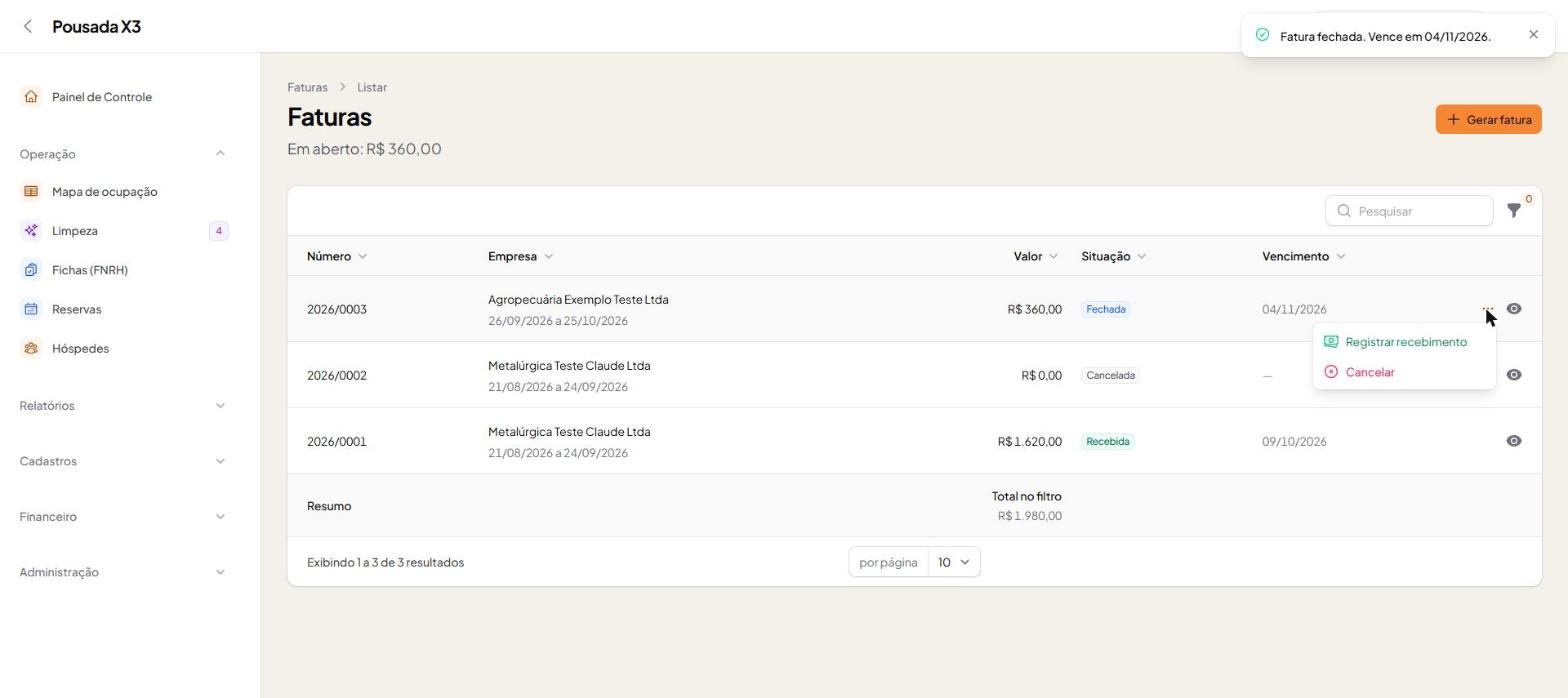1568x698 pixels.
Task: View invoice 2026/0003 with eye icon
Action: click(x=1514, y=309)
